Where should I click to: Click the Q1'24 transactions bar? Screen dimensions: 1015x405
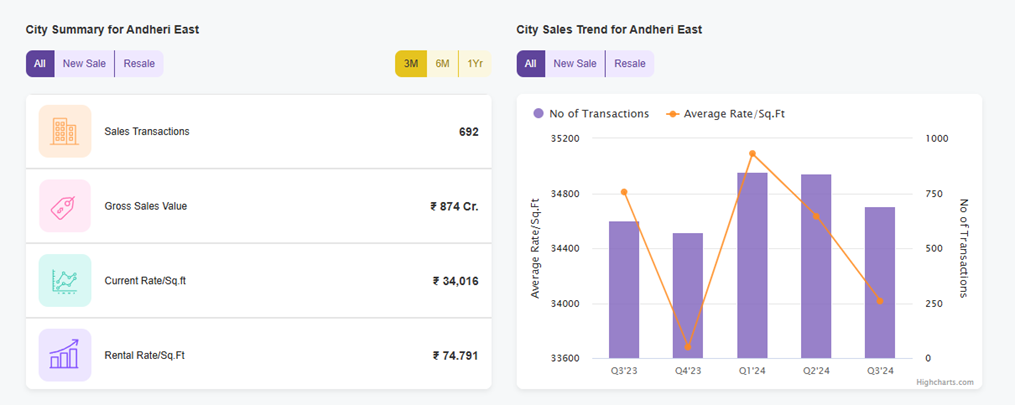point(752,265)
